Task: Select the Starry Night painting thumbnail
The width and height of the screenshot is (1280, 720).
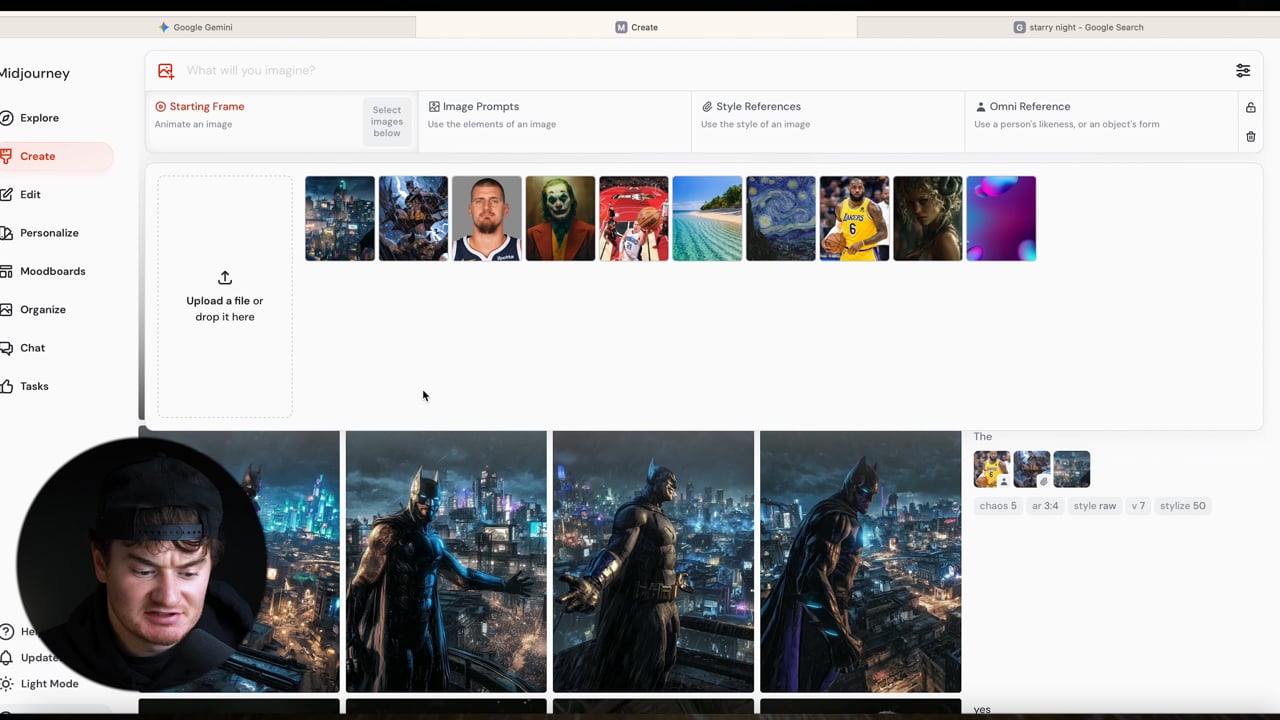Action: [781, 218]
